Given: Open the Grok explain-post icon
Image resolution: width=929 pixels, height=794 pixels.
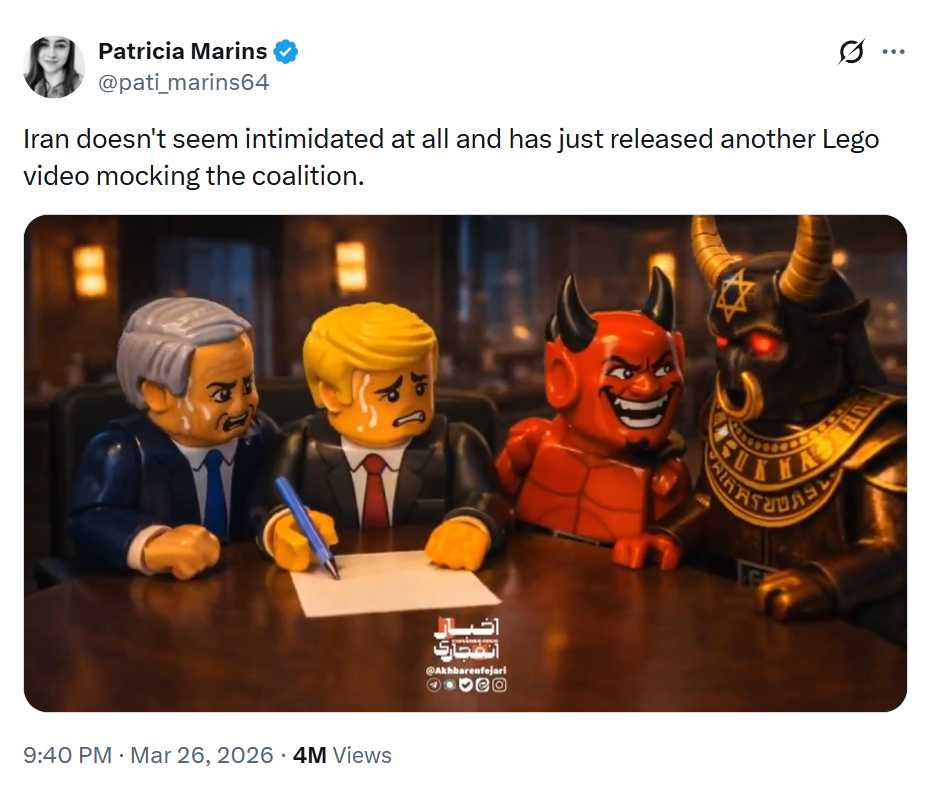Looking at the screenshot, I should coord(851,52).
